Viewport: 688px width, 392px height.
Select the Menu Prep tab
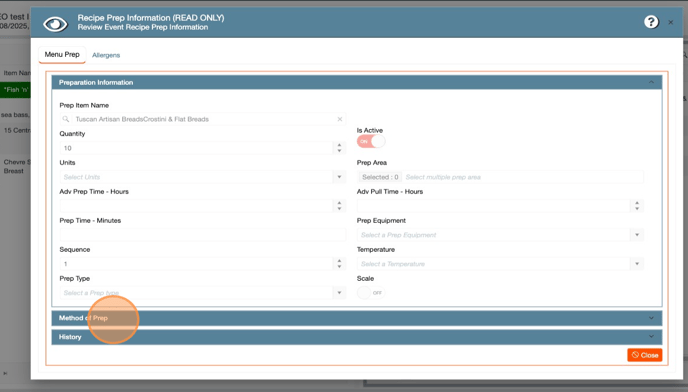tap(62, 54)
